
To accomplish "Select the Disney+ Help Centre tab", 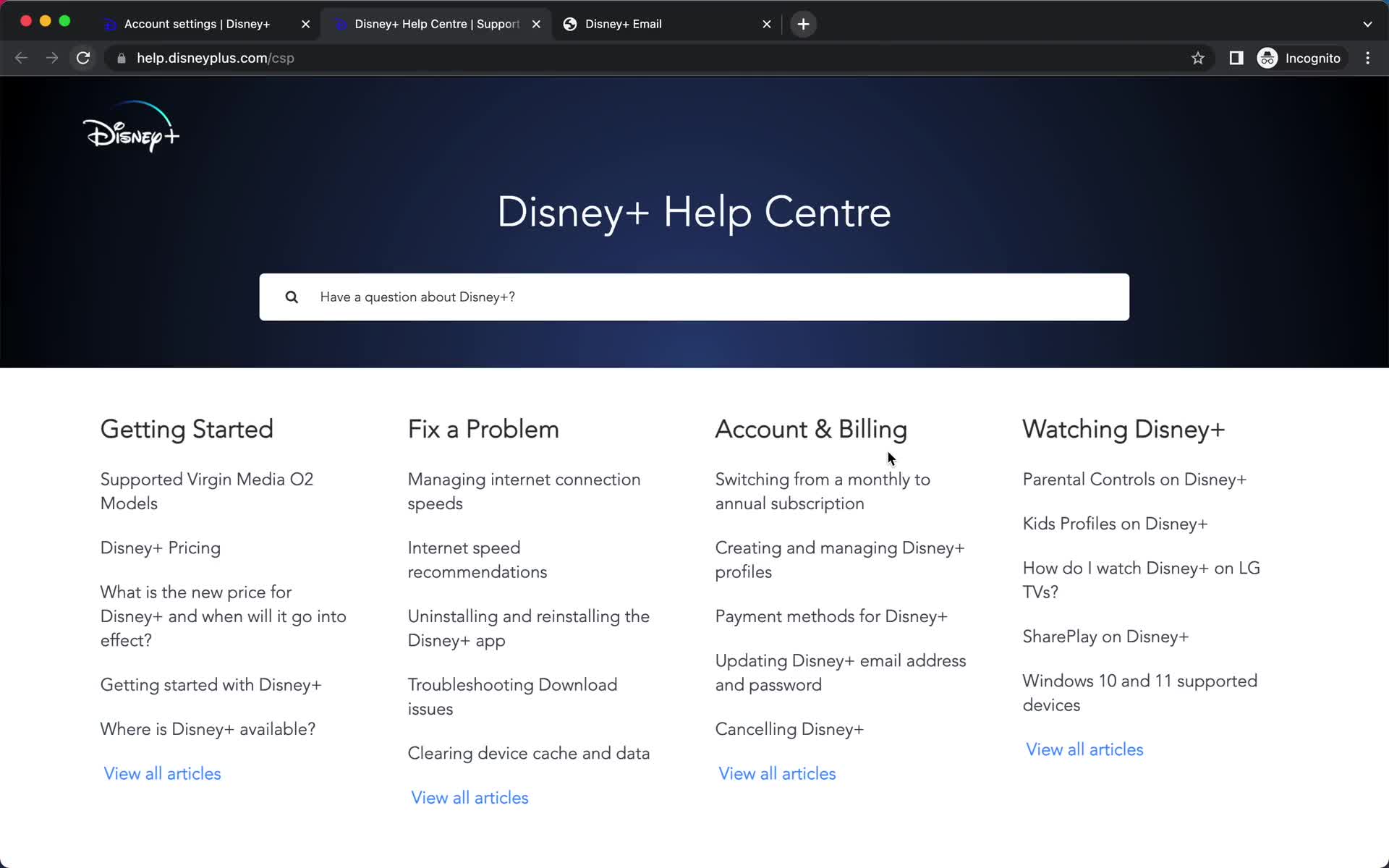I will [437, 24].
